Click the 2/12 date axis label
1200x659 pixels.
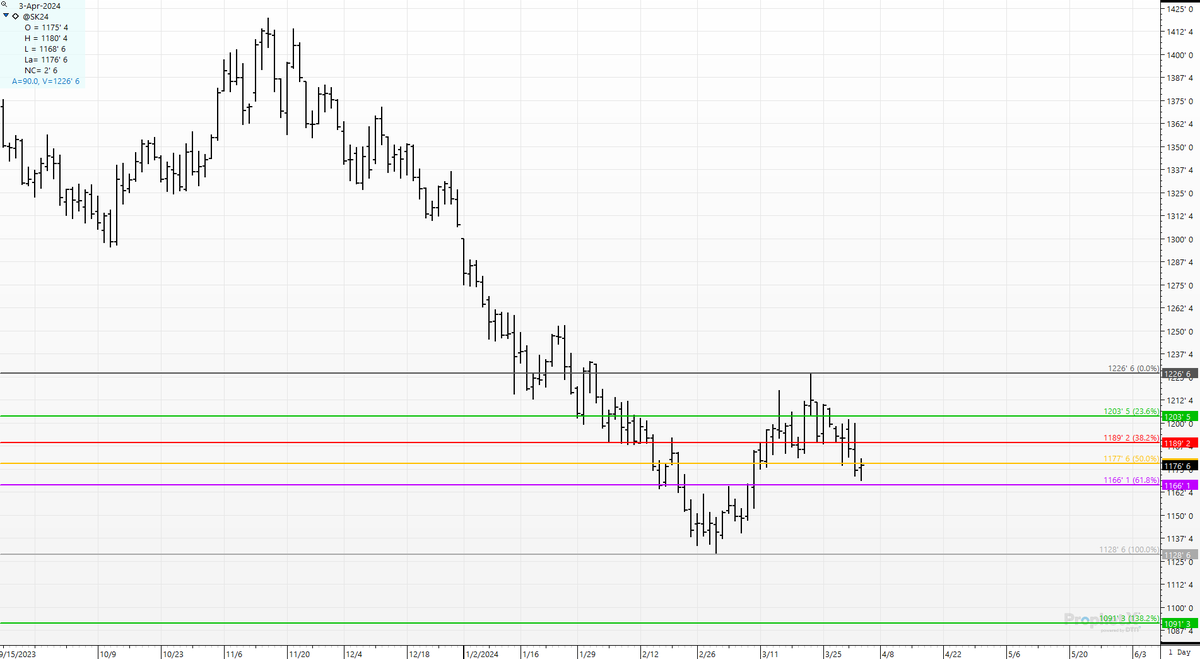tap(650, 655)
